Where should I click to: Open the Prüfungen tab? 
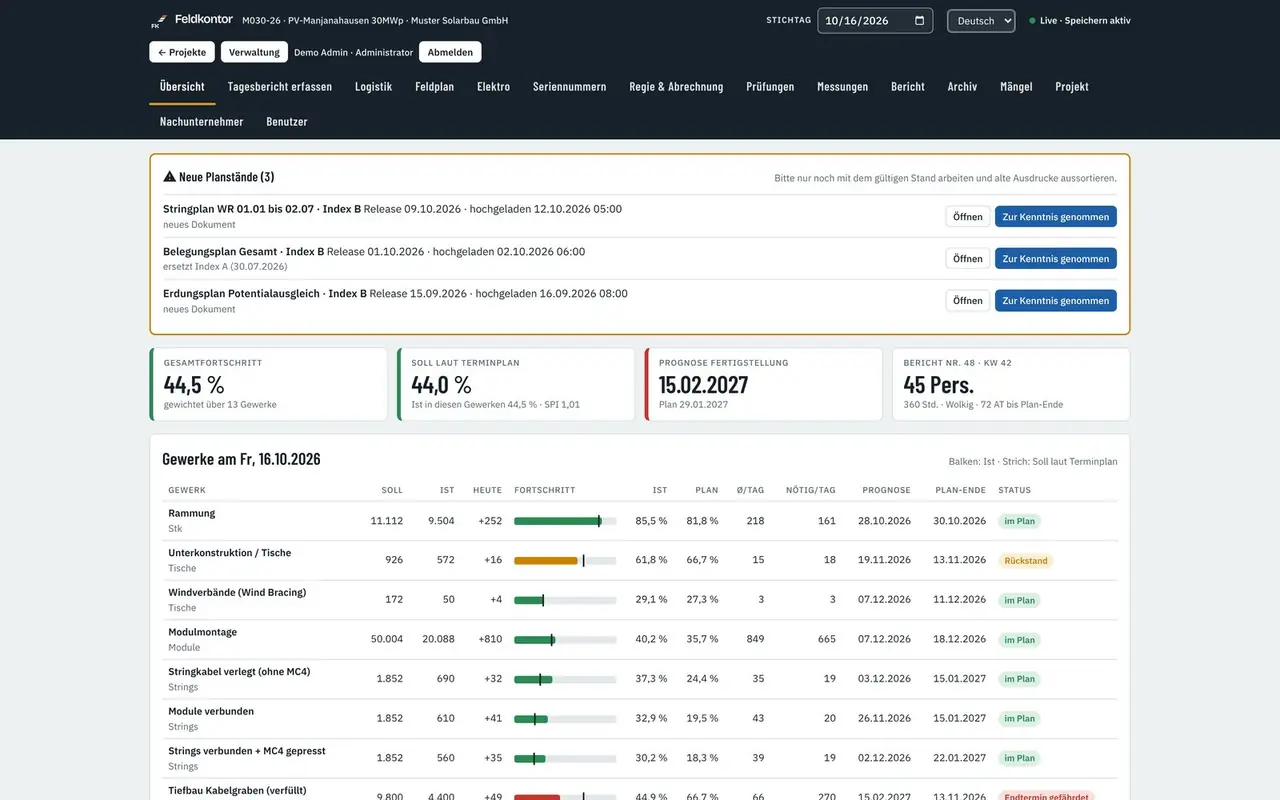coord(770,87)
